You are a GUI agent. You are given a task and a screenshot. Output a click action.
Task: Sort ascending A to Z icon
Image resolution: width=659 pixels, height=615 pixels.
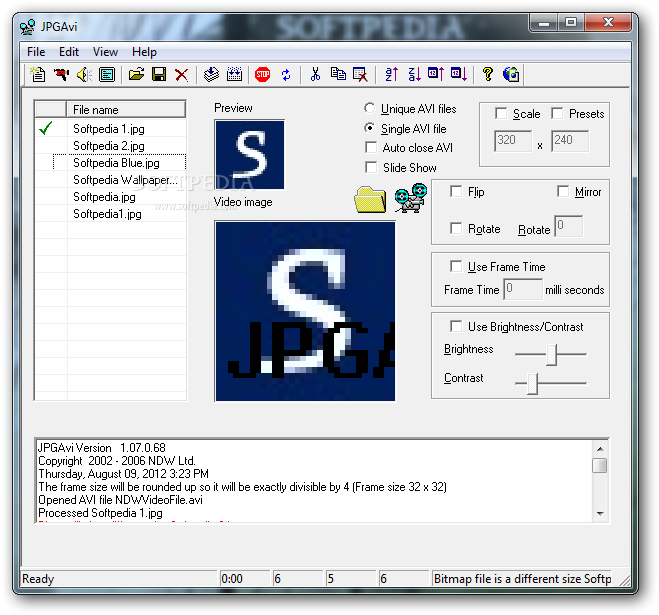391,75
